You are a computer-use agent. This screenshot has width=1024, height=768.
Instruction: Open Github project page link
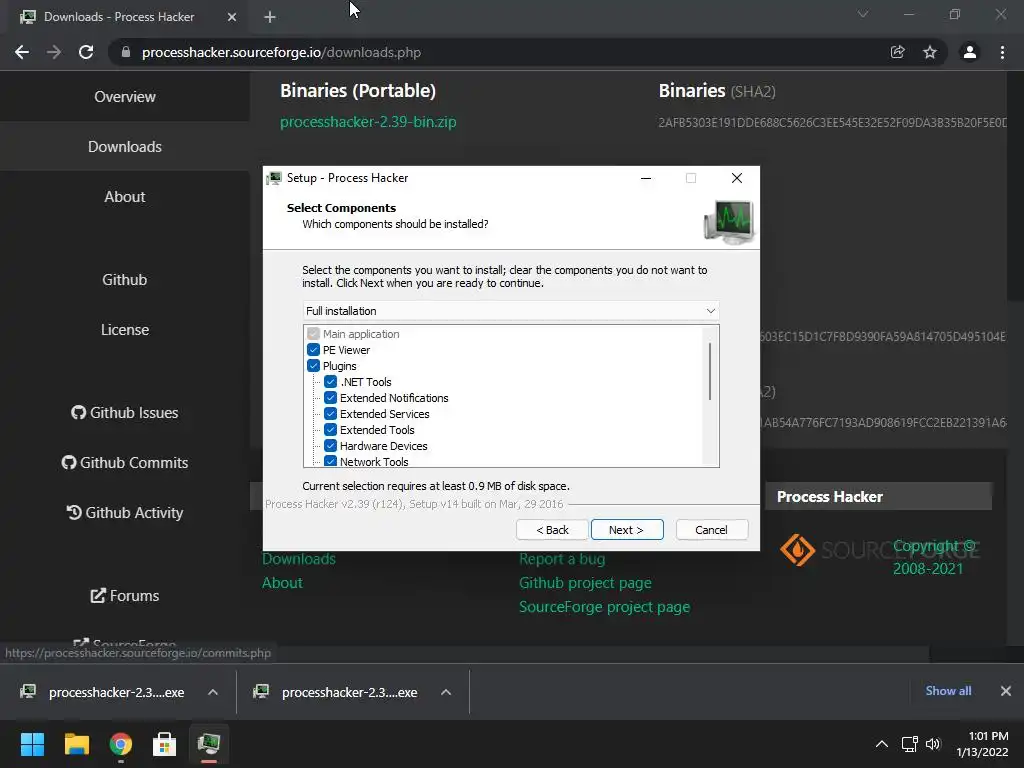pyautogui.click(x=585, y=583)
